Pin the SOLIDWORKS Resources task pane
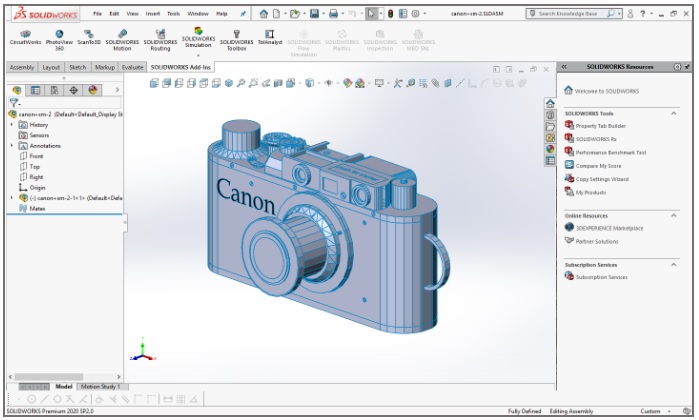 click(x=687, y=67)
